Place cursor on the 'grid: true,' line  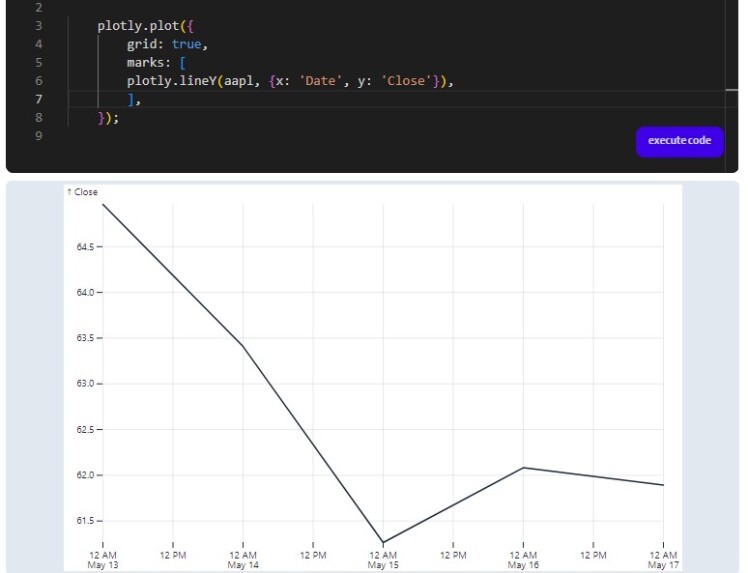(167, 44)
